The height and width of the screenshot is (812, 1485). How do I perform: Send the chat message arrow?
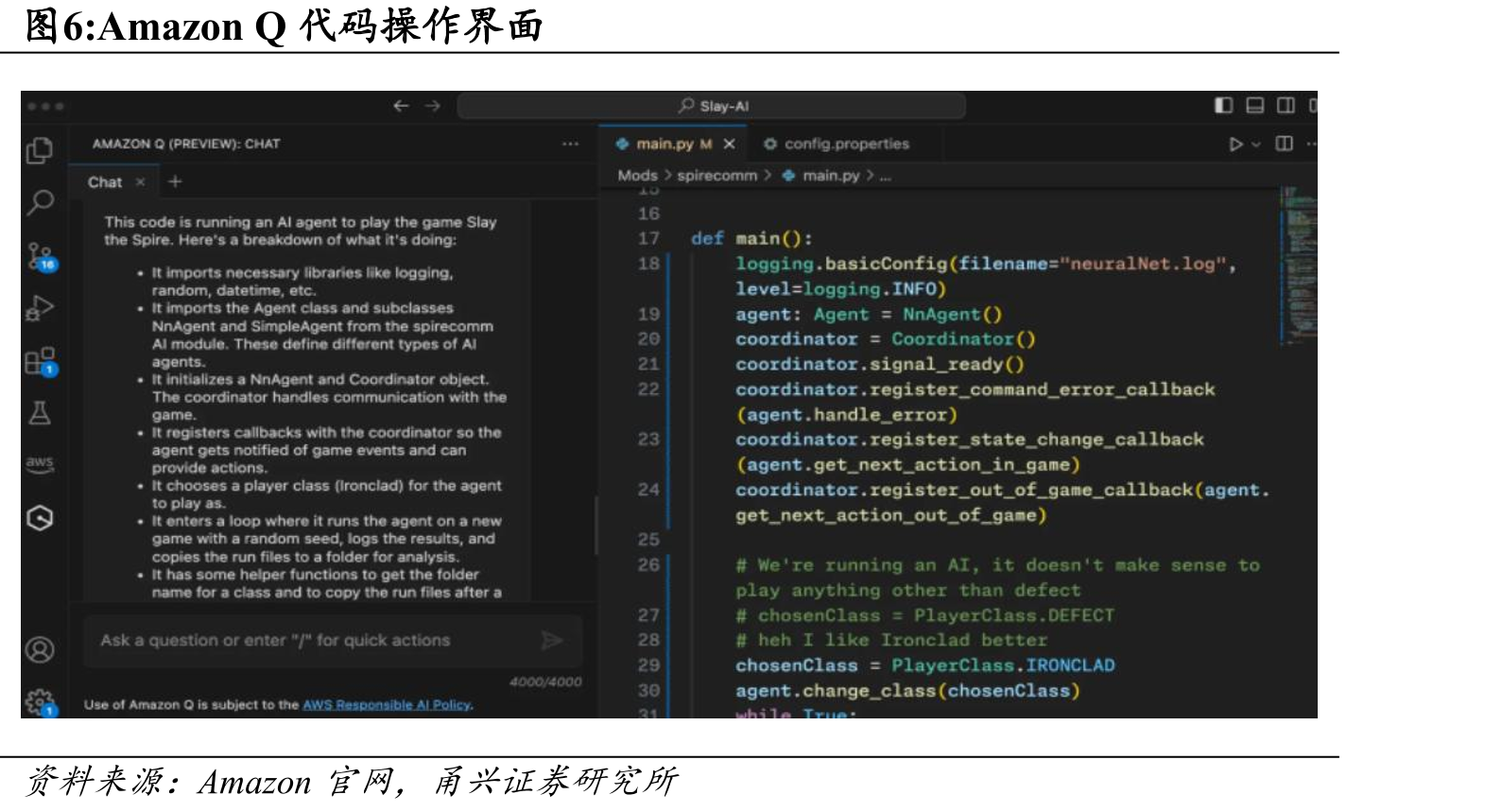pos(551,641)
